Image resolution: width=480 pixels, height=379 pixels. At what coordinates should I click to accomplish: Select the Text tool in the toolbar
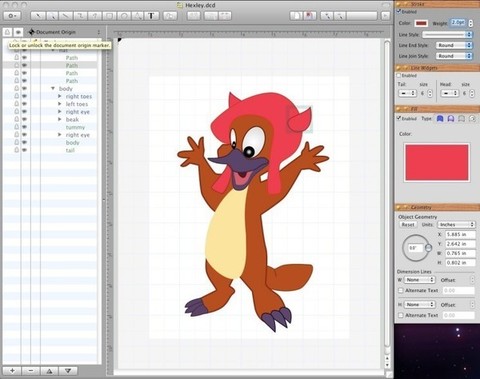tap(152, 16)
